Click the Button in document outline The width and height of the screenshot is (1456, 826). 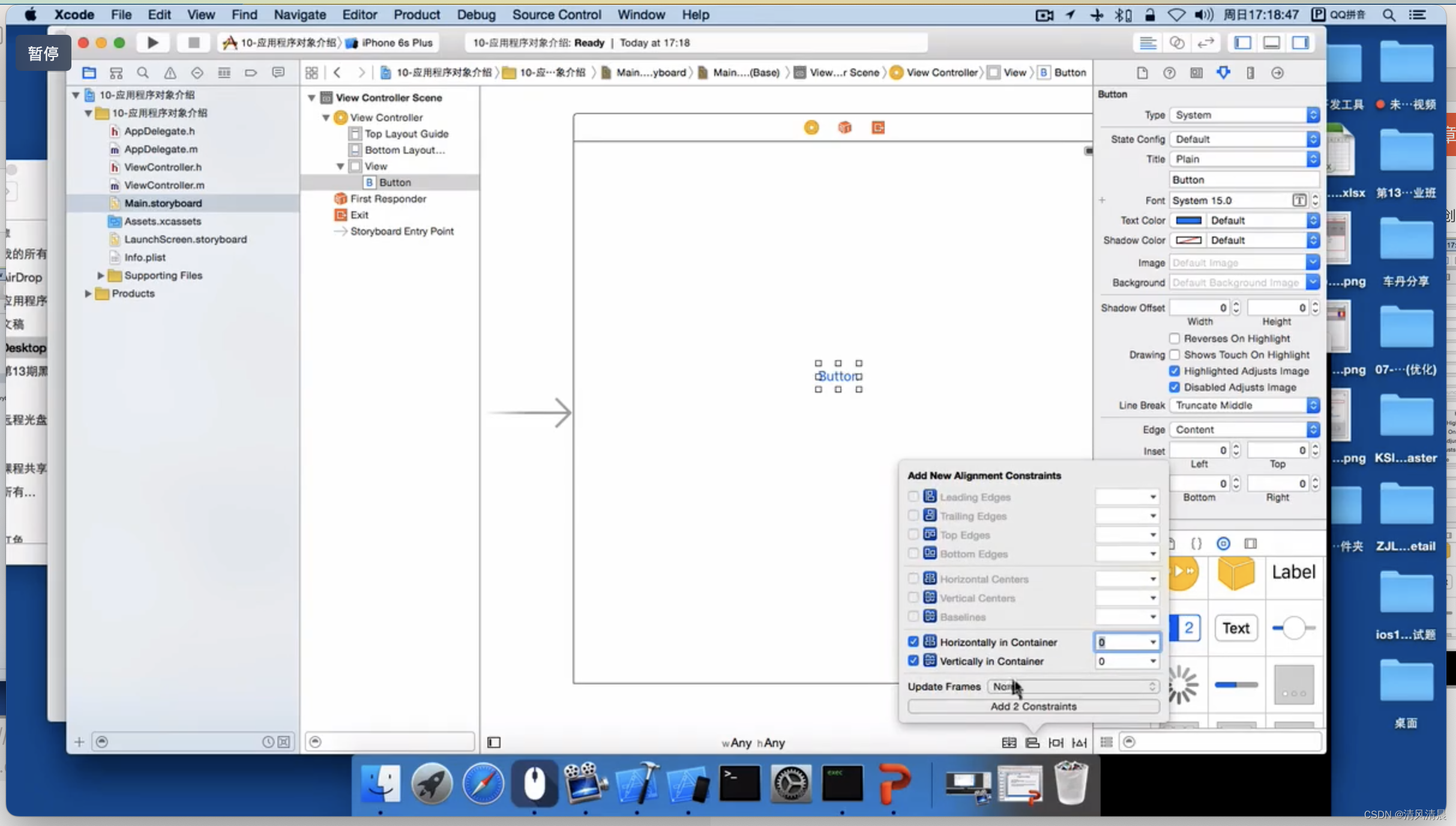pyautogui.click(x=393, y=182)
